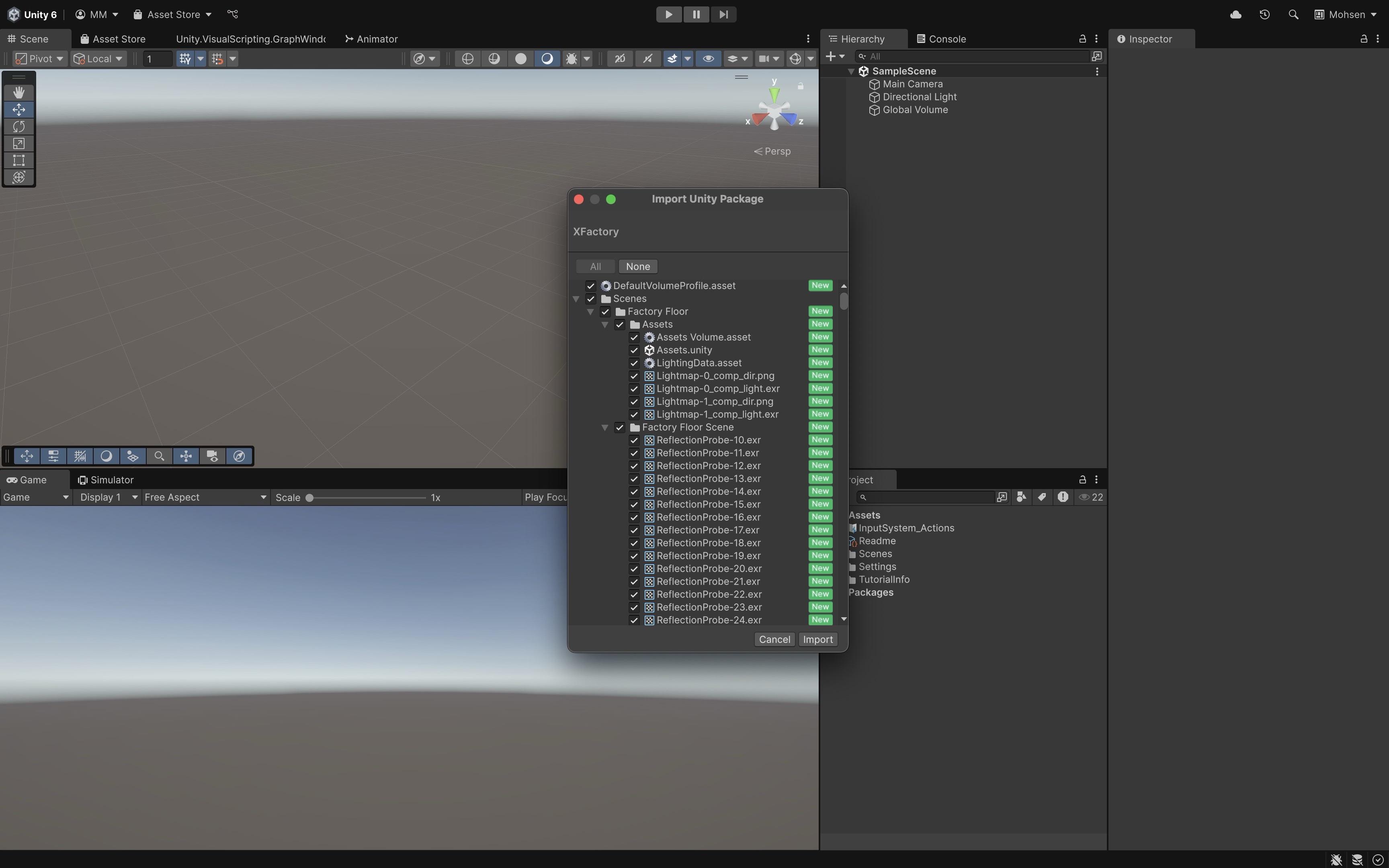Uncheck Assets.unity in import list

634,350
